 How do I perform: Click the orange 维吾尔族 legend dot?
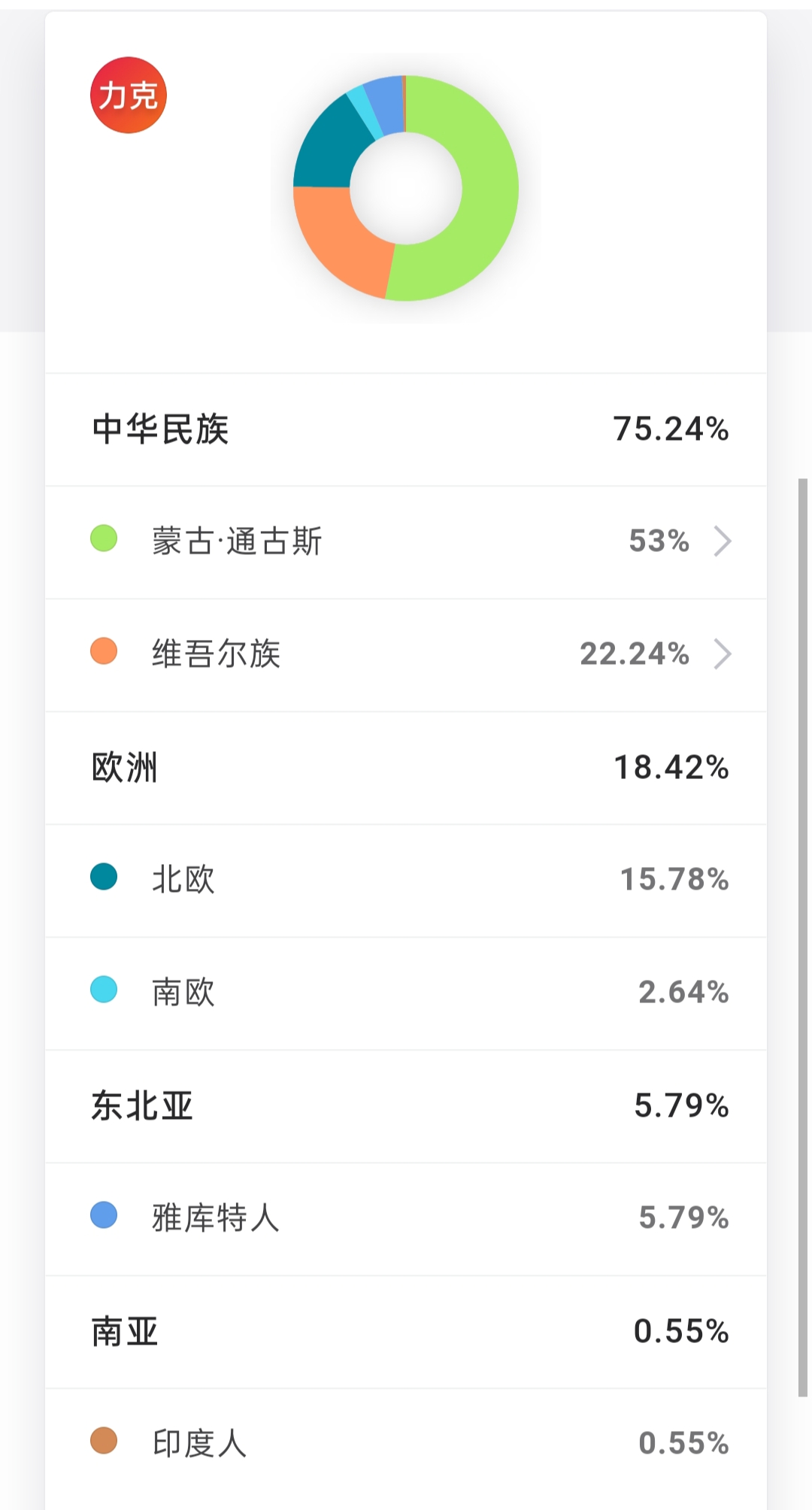(104, 651)
